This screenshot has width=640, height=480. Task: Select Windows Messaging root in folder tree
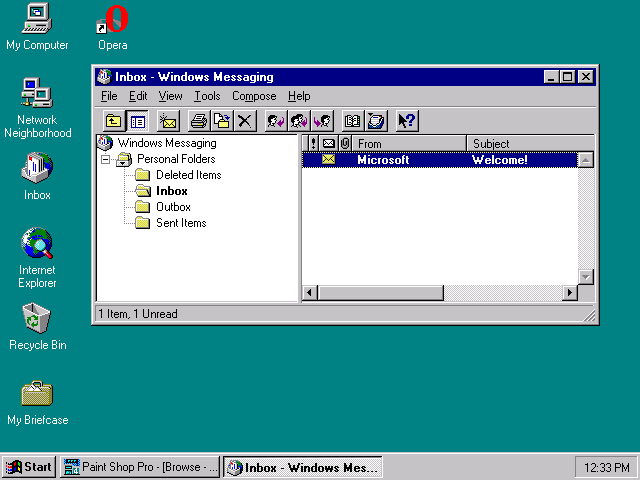point(167,143)
